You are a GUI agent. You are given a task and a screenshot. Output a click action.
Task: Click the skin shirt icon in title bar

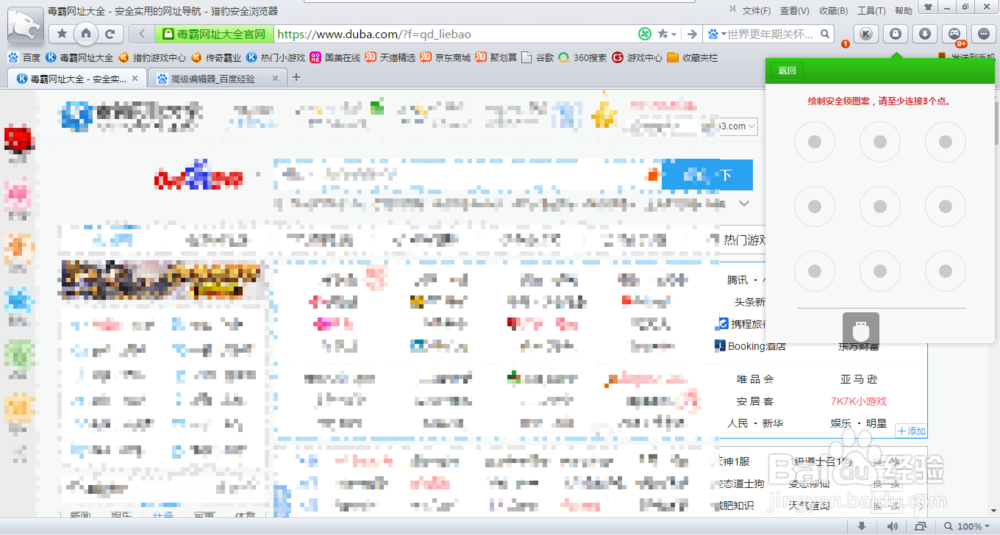[x=929, y=7]
